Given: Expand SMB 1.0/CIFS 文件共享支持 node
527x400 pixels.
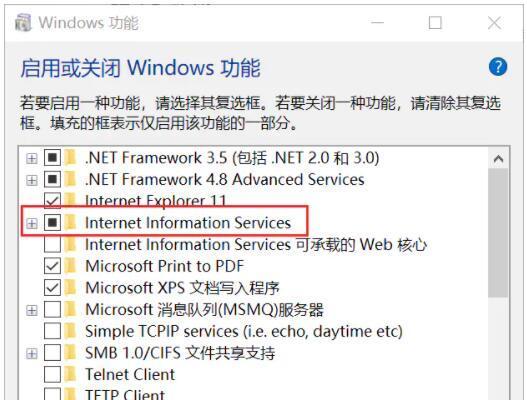Looking at the screenshot, I should pos(32,354).
